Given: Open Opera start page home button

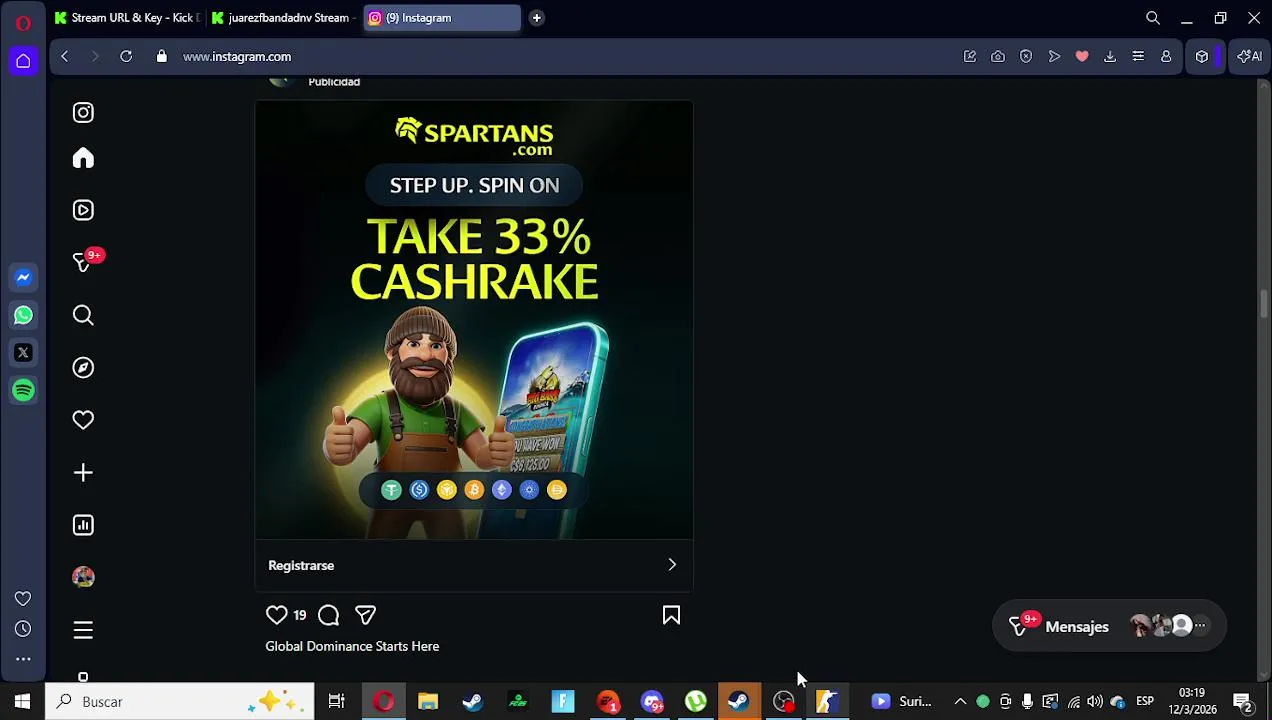Looking at the screenshot, I should click(23, 61).
